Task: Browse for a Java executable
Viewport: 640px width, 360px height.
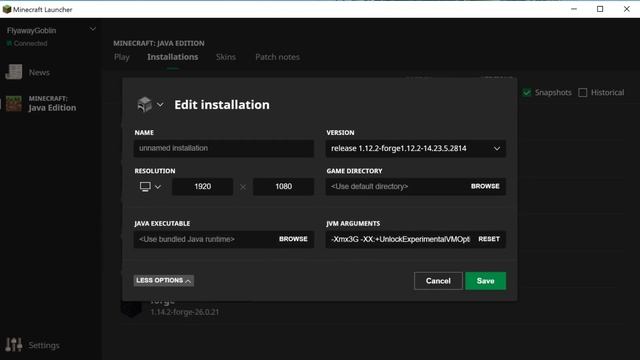Action: click(293, 239)
